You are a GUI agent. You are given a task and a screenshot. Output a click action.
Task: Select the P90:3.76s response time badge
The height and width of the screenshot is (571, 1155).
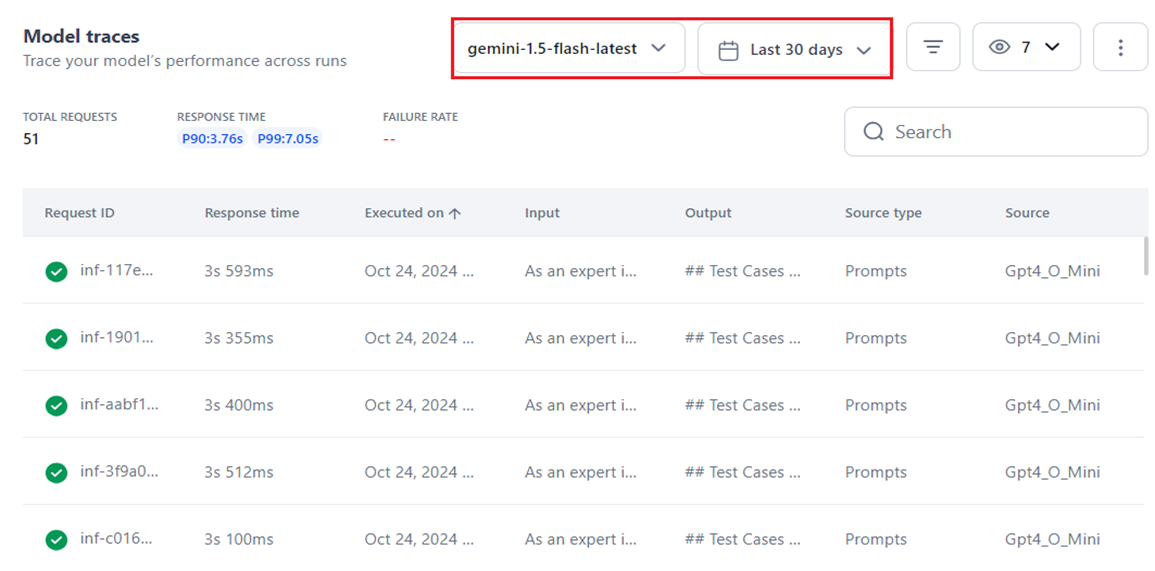212,139
